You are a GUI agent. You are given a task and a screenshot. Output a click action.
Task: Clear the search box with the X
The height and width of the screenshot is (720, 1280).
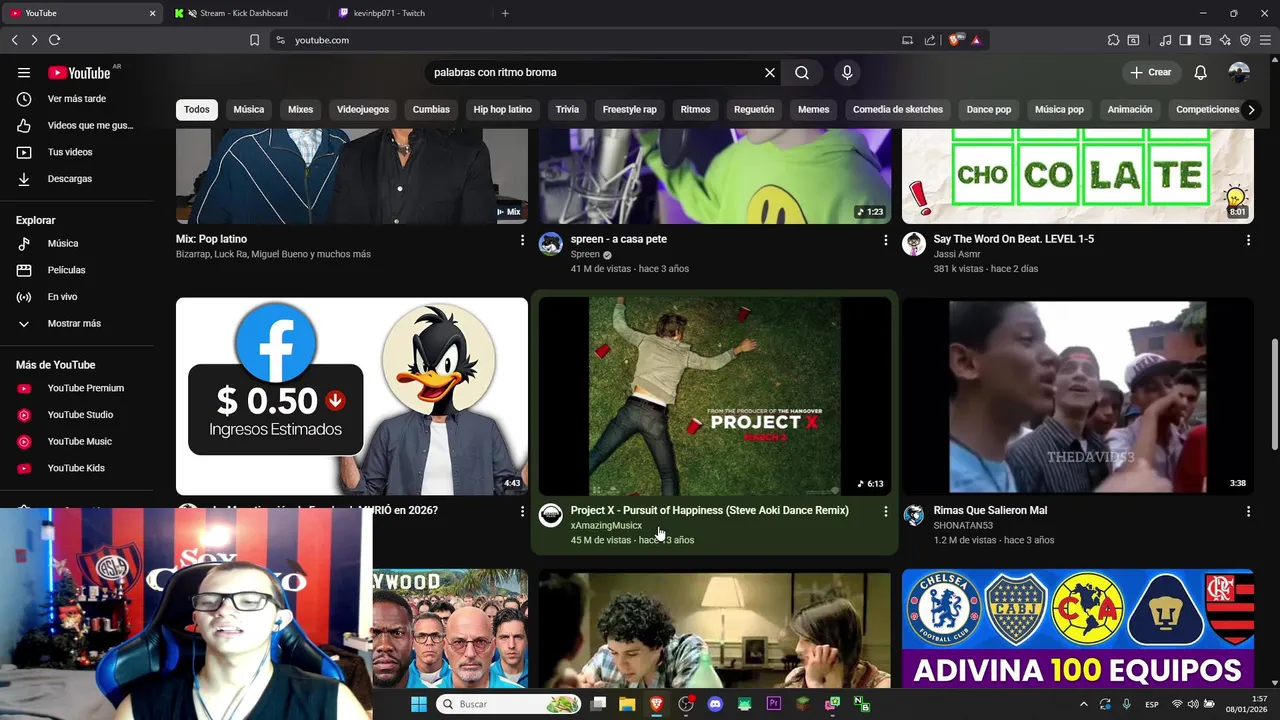click(770, 72)
